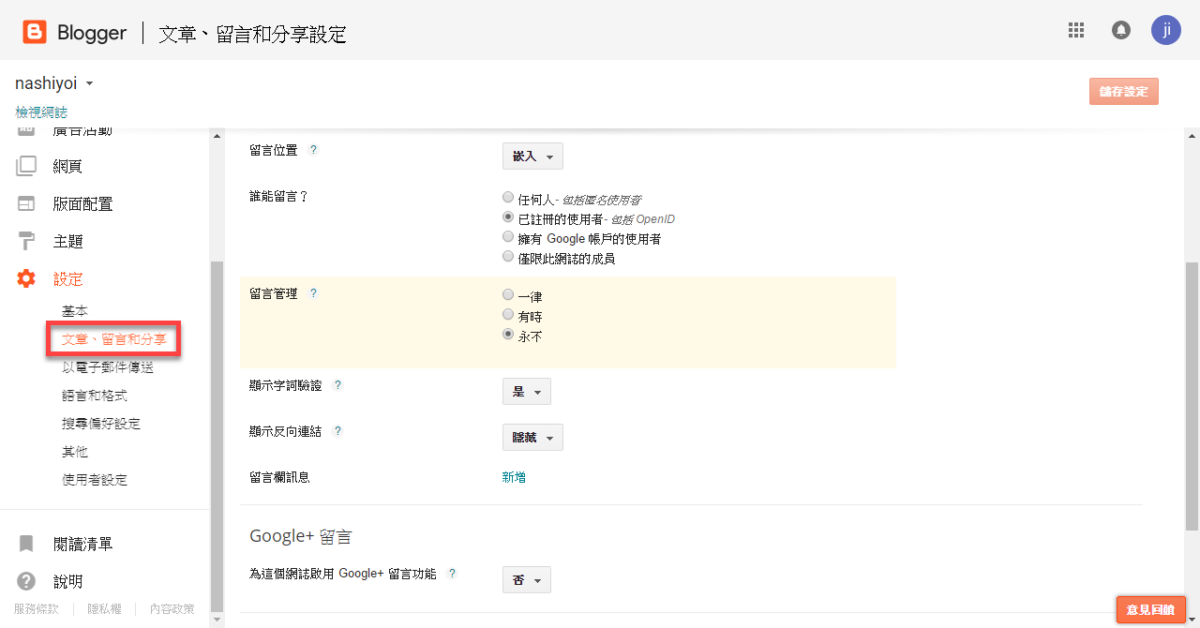1200x628 pixels.
Task: Click the 說明 question mark icon
Action: click(27, 581)
